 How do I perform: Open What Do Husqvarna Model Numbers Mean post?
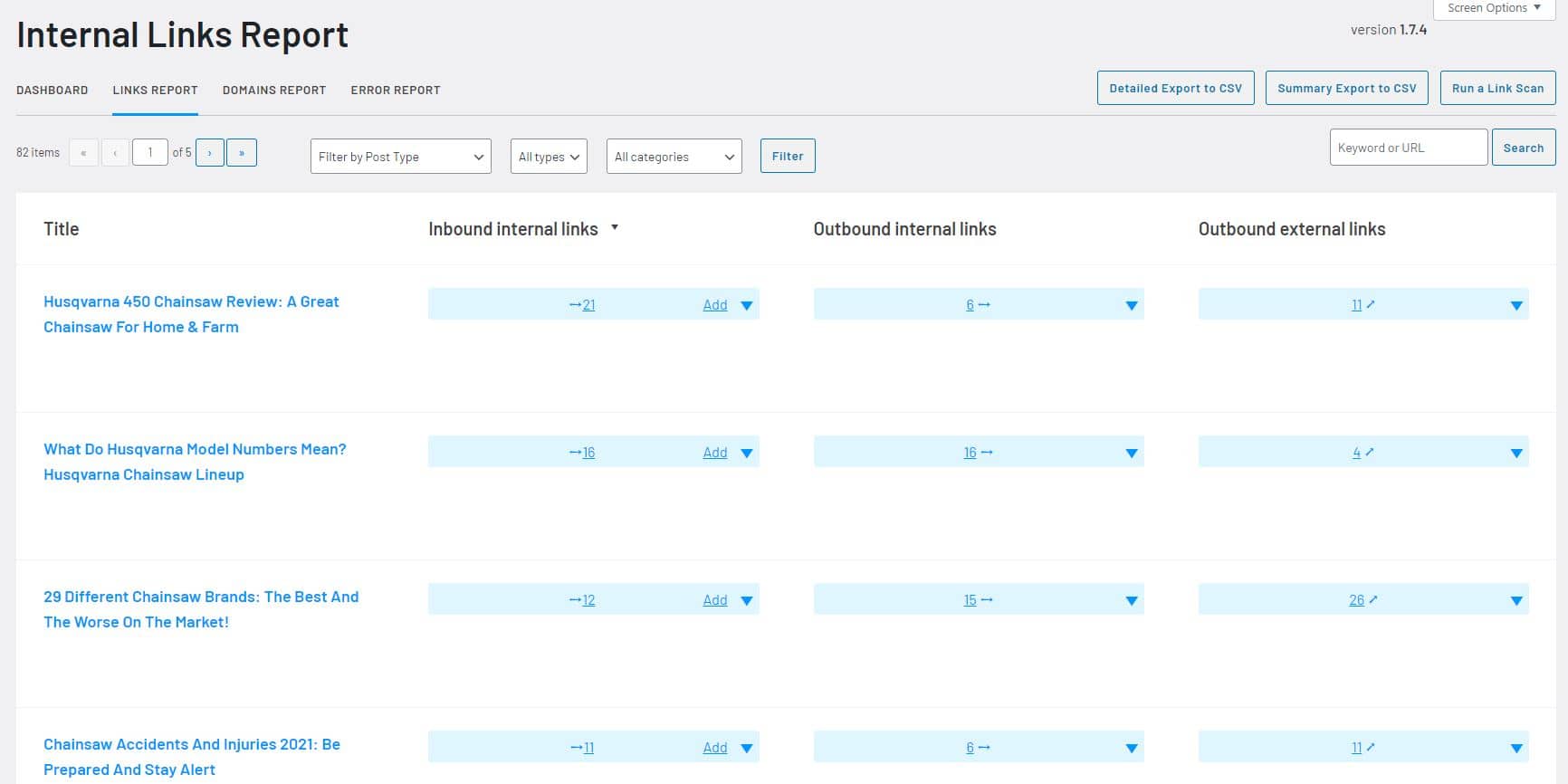[195, 462]
